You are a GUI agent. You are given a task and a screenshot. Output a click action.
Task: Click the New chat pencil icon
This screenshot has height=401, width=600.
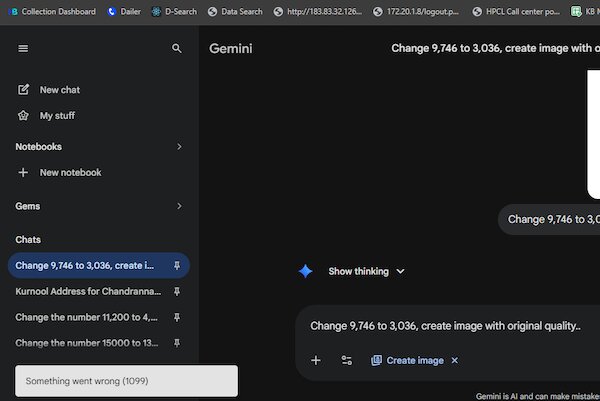[x=23, y=90]
